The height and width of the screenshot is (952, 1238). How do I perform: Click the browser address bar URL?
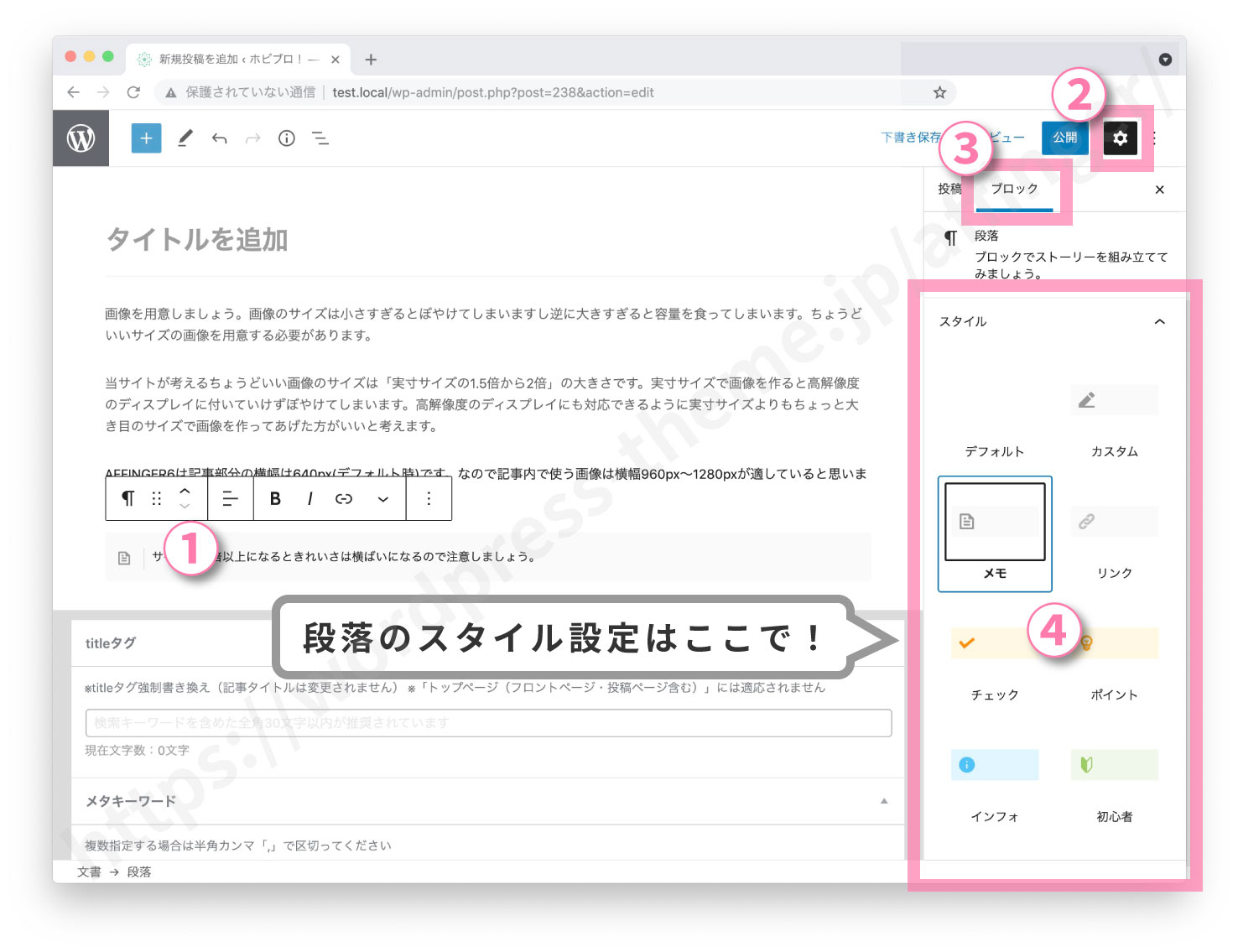point(493,92)
